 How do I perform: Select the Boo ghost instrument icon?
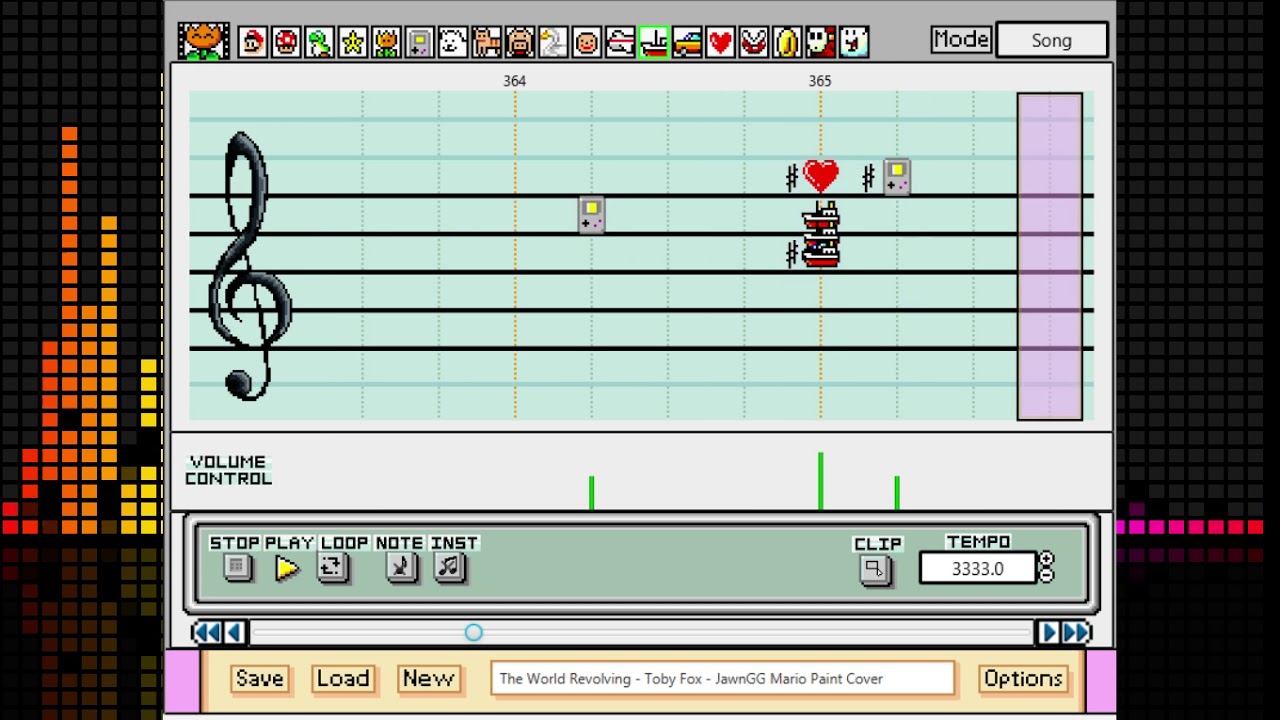tap(854, 42)
